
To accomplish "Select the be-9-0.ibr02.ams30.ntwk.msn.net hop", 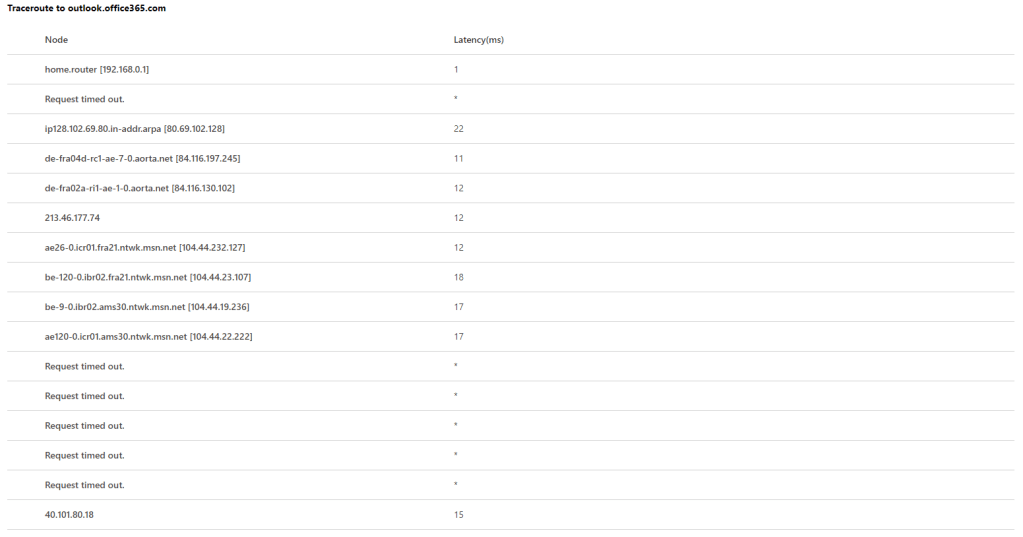I will coord(147,307).
